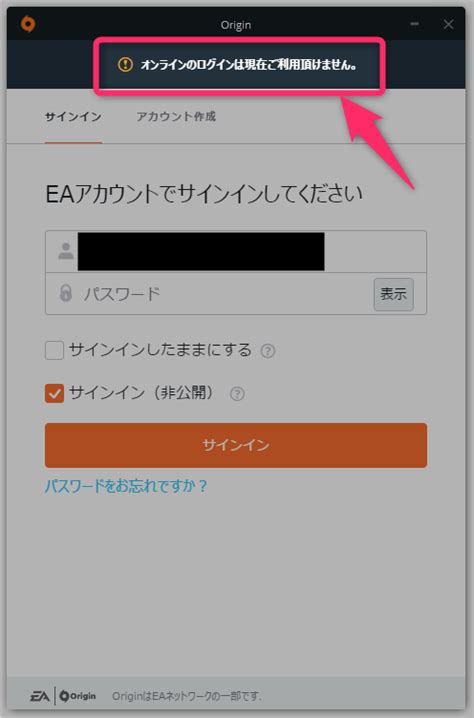The image size is (474, 718).
Task: Open help icon next to サインイン（非公開）
Action: (x=237, y=394)
